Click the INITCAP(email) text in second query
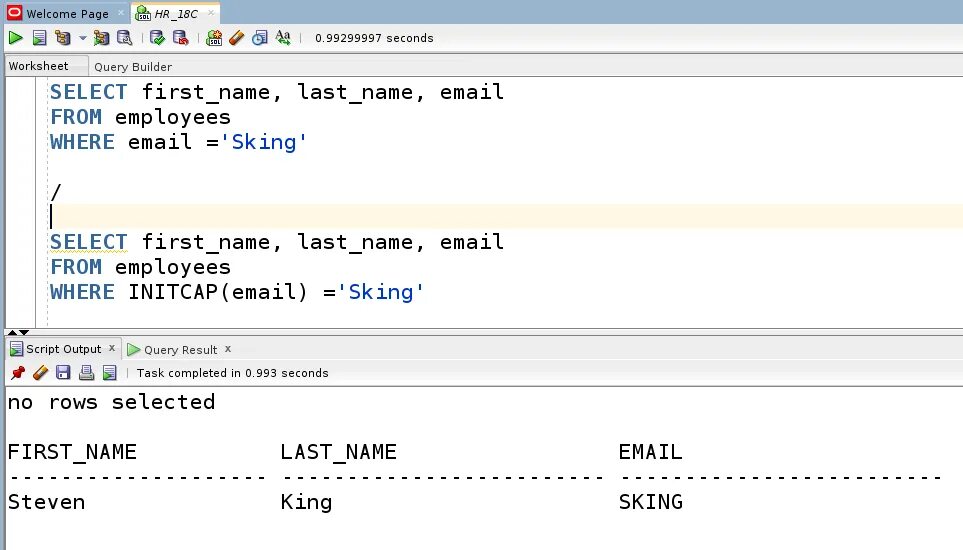This screenshot has height=550, width=963. click(x=217, y=292)
